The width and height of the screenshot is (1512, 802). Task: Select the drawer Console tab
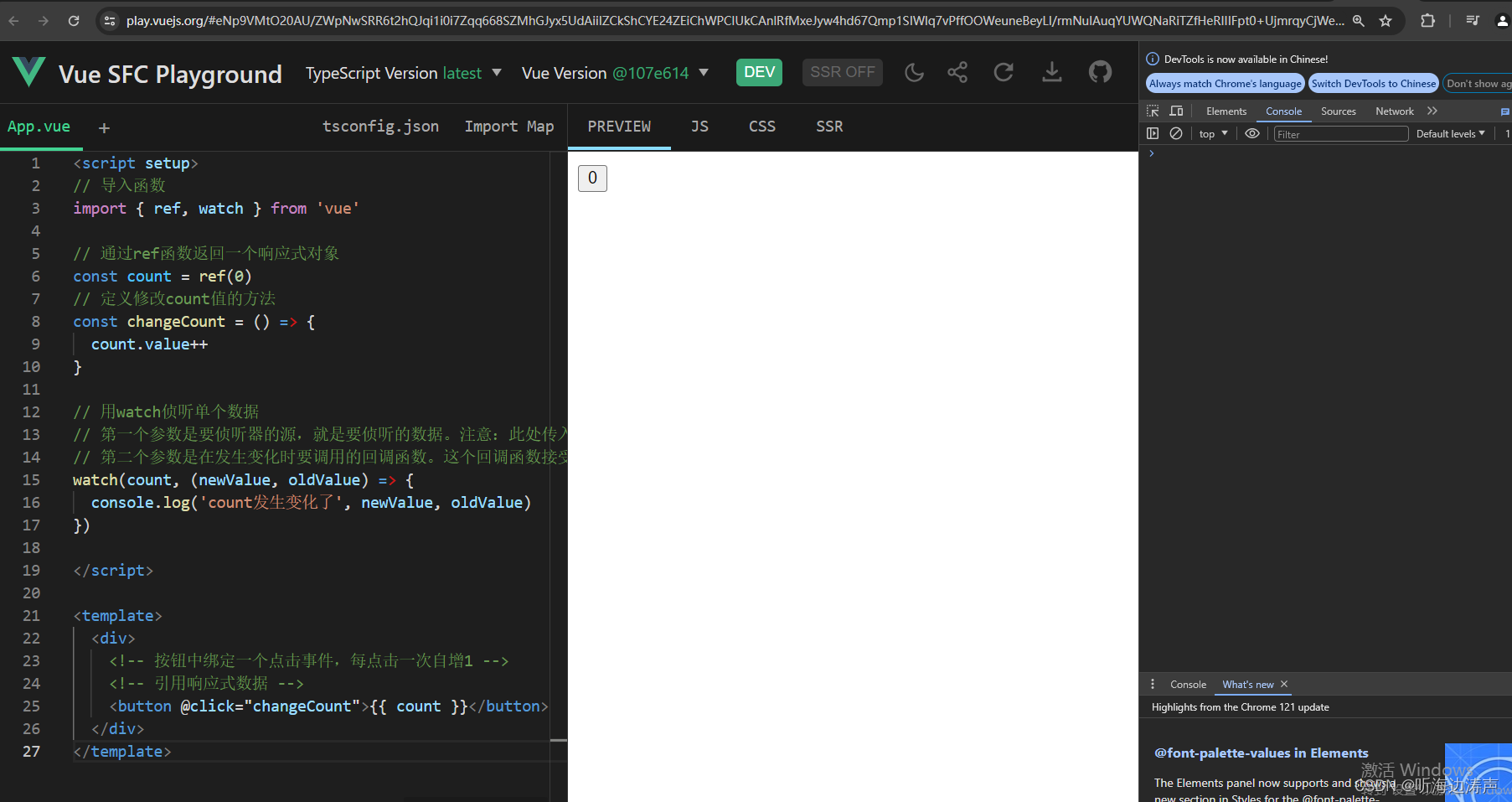pos(1188,685)
